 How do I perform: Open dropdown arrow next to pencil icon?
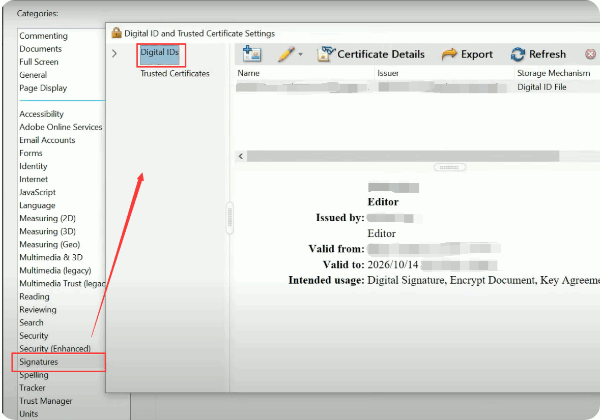click(300, 54)
